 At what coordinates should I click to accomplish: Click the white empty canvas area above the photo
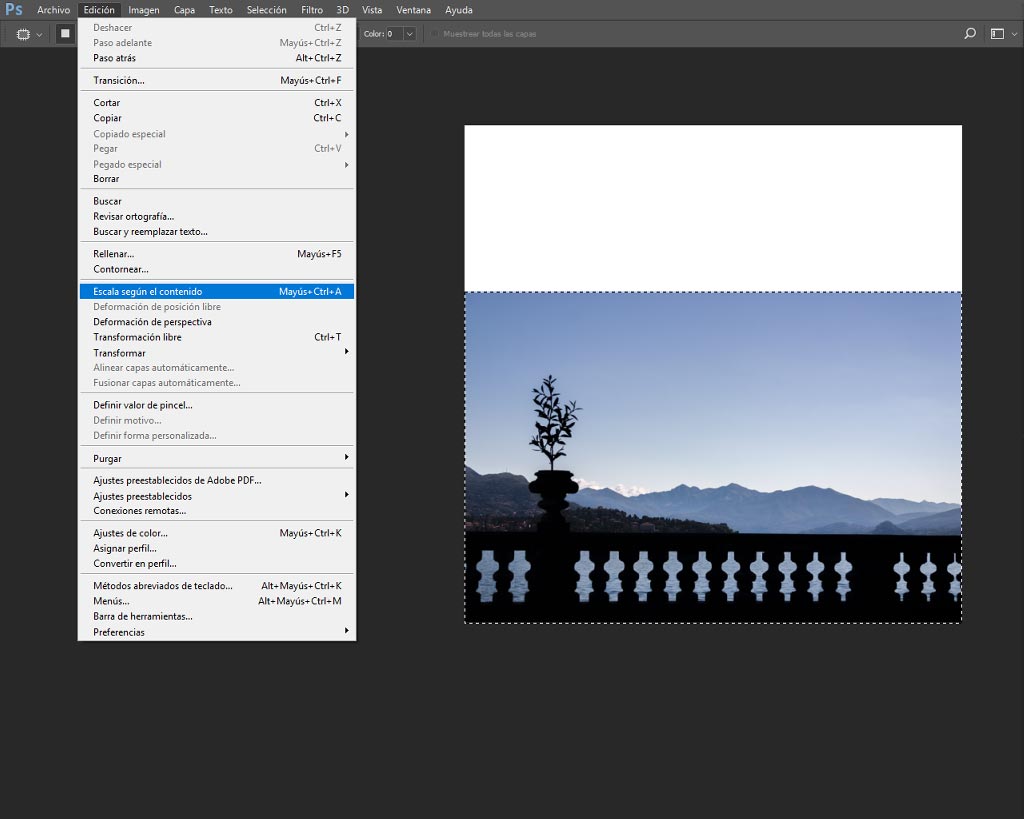pyautogui.click(x=713, y=208)
